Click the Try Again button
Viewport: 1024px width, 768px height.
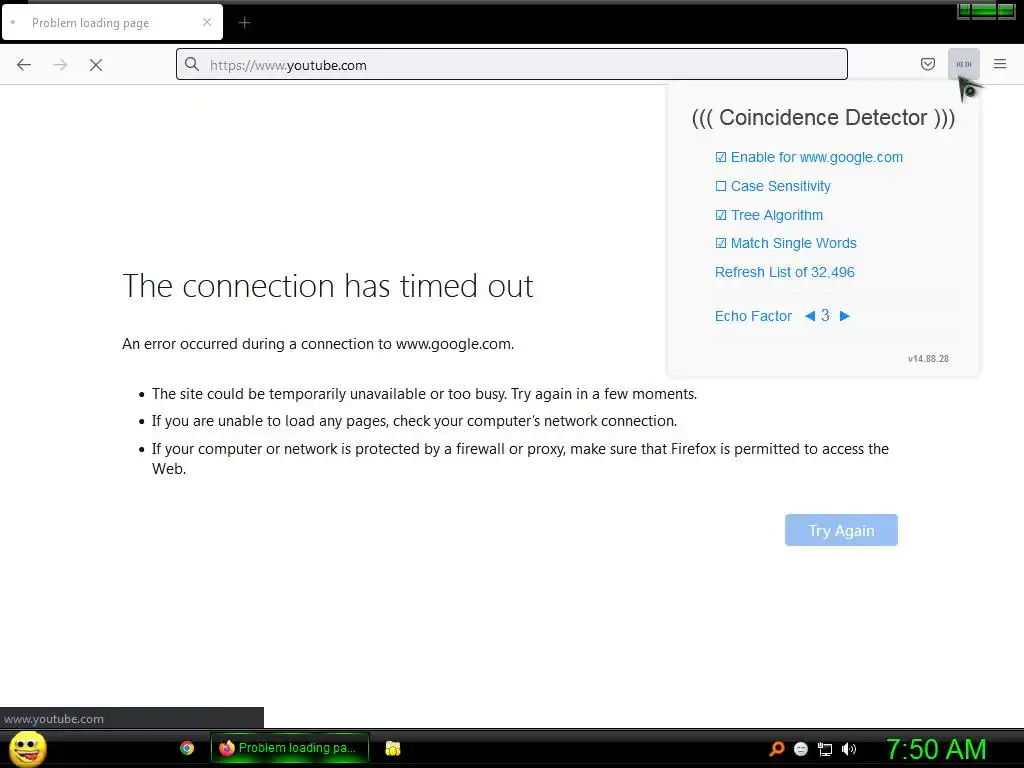tap(841, 530)
